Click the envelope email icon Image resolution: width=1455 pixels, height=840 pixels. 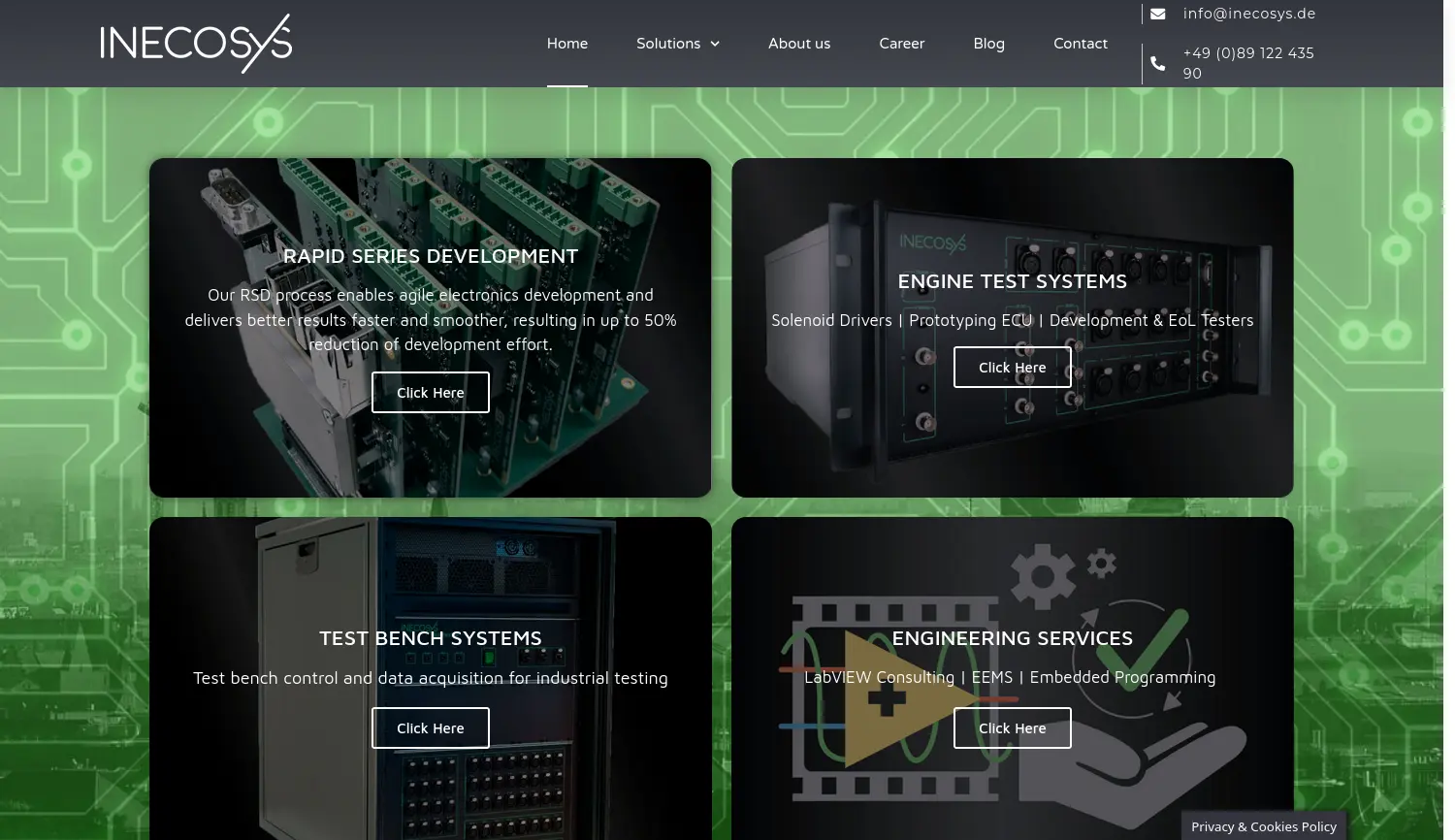[x=1157, y=14]
